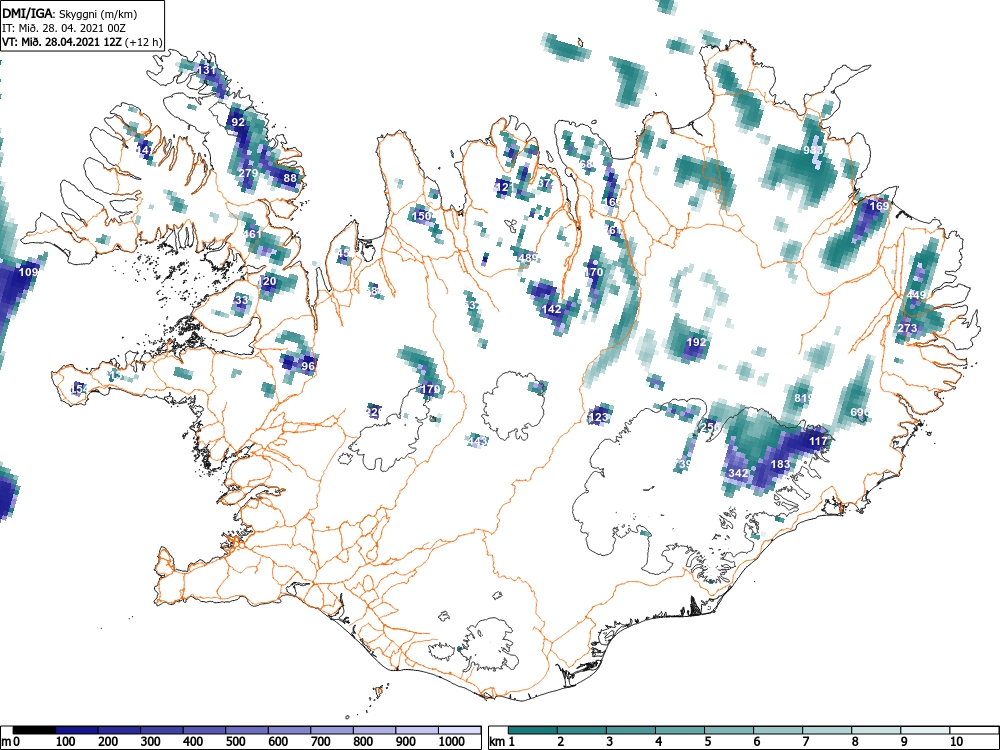Click the visibility value '183' in the southeast
This screenshot has height=750, width=1000.
point(781,464)
